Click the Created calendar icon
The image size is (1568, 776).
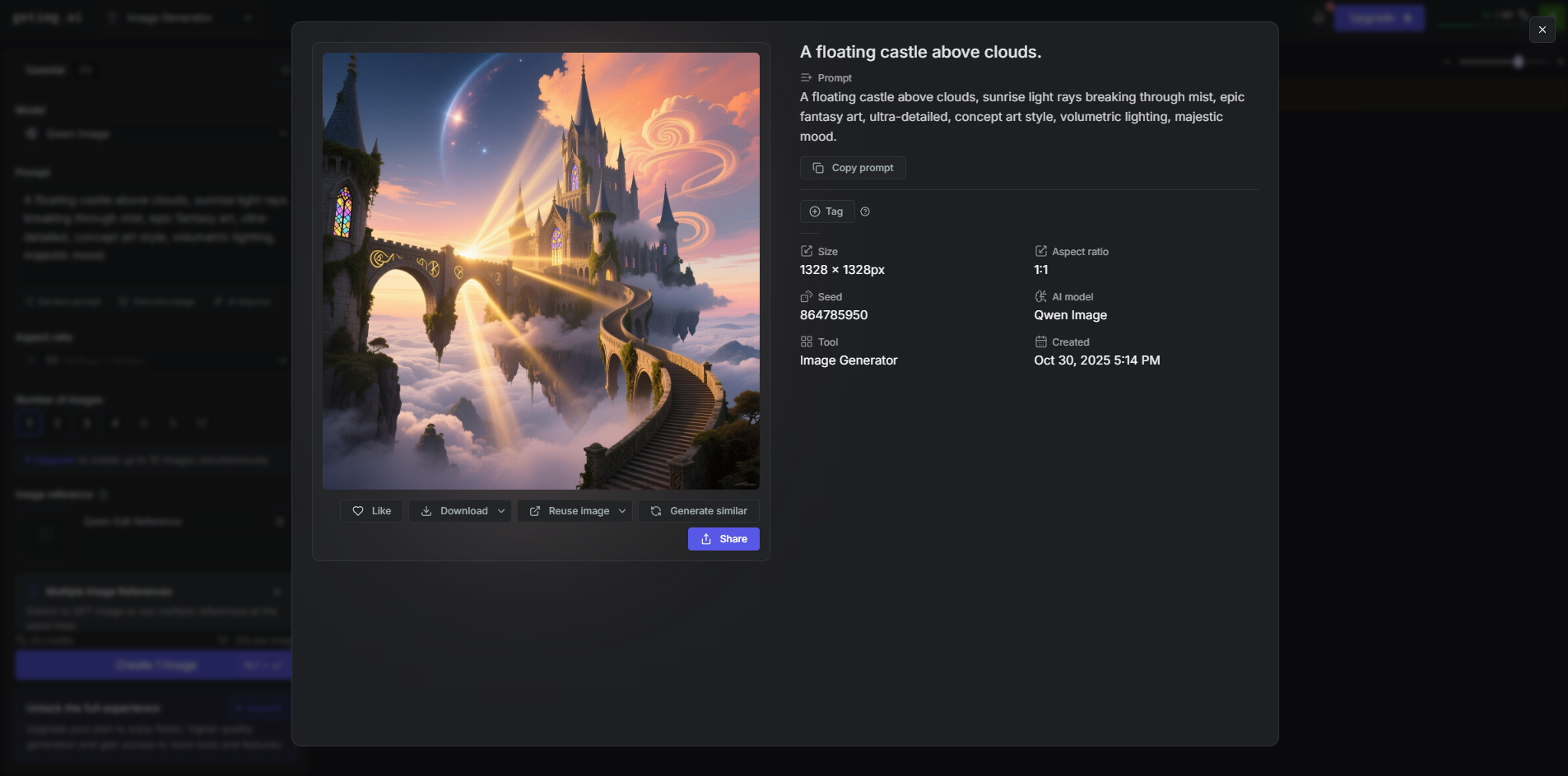click(x=1040, y=342)
